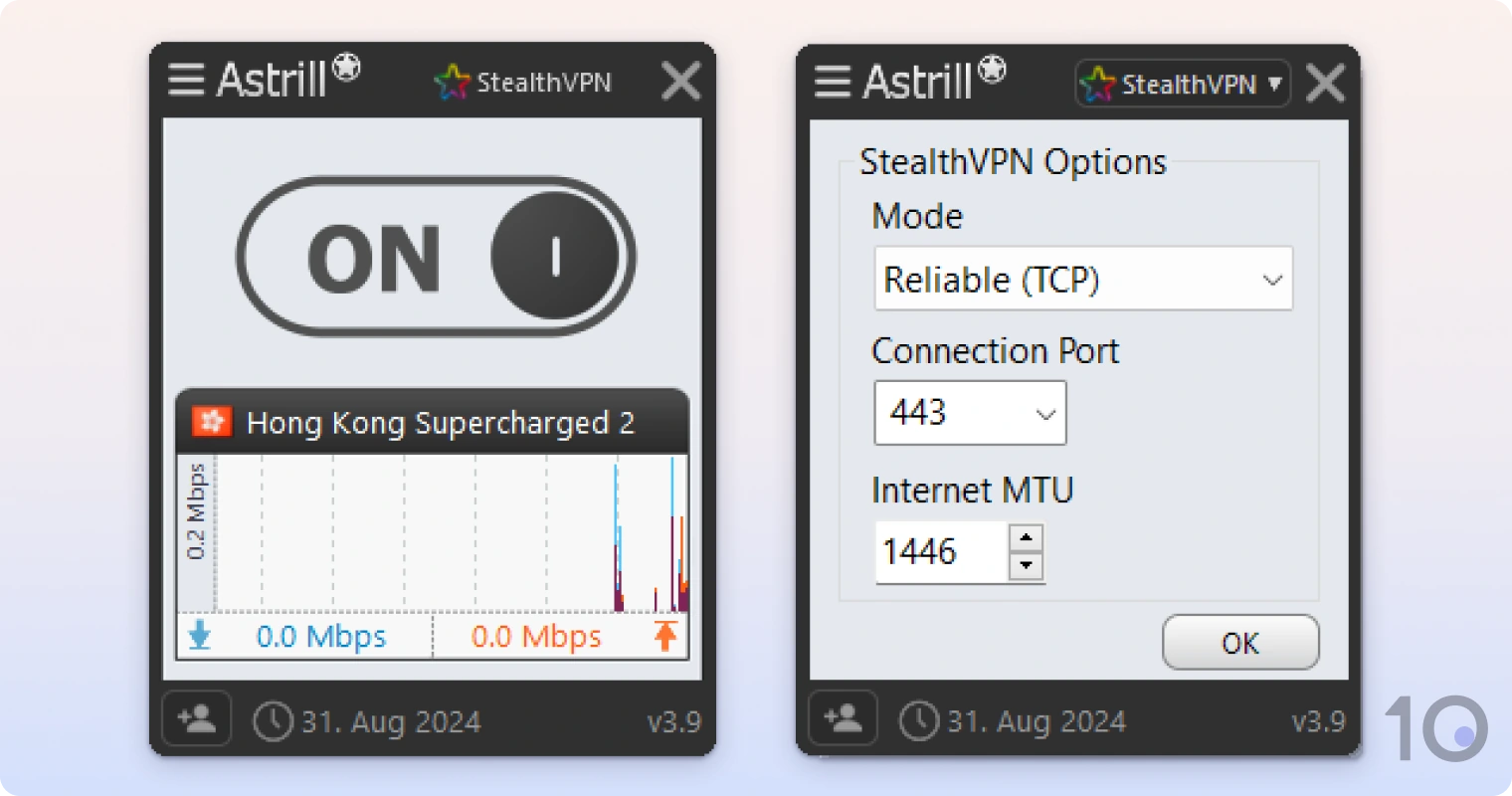Click the clock icon next to the date

click(x=272, y=721)
